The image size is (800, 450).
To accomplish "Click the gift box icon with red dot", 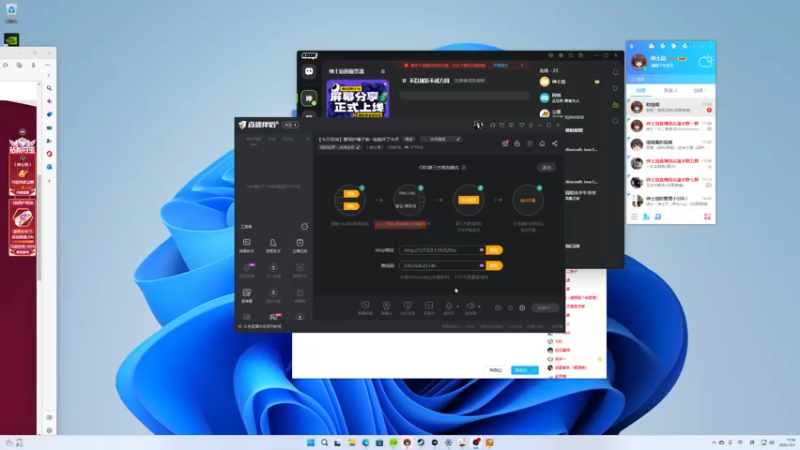I will pos(505,143).
